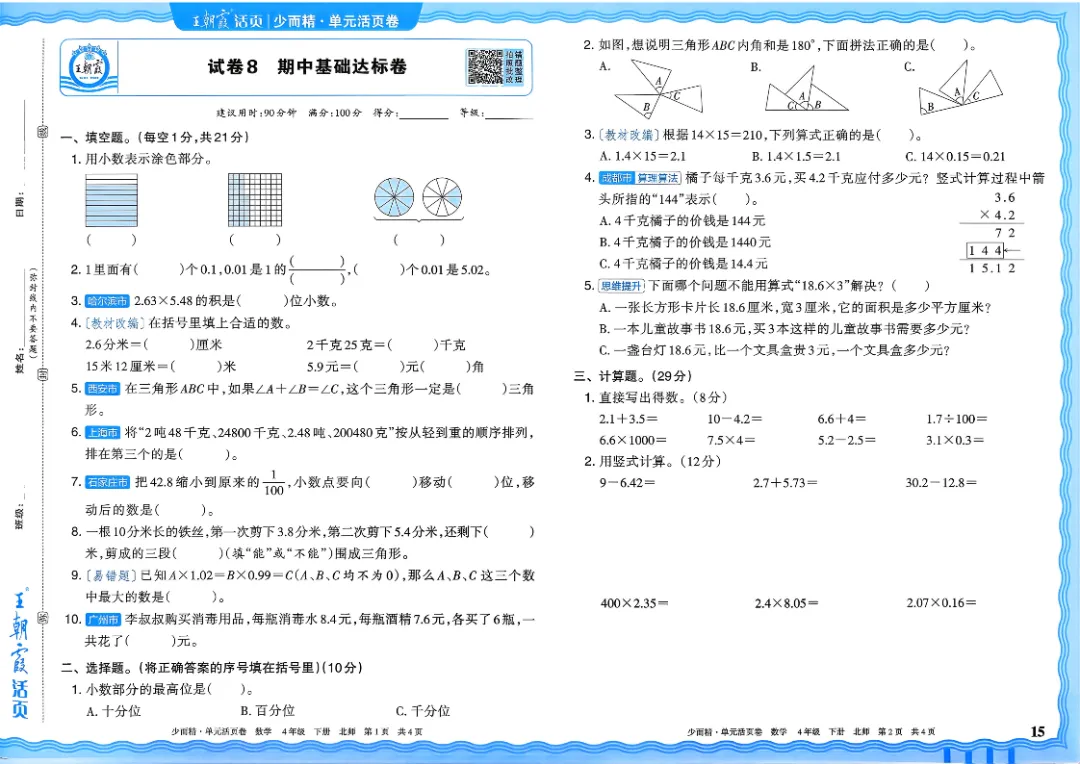This screenshot has height=764, width=1080.
Task: Click the expression 9−6.42=
Action: click(627, 483)
